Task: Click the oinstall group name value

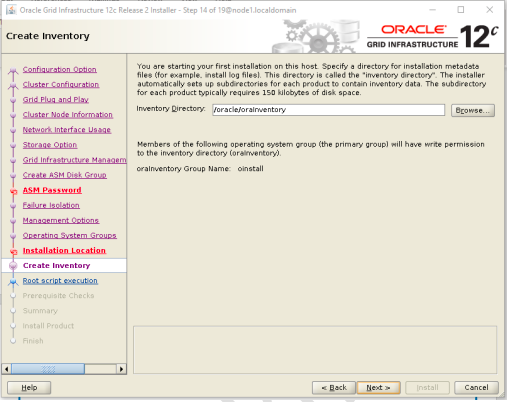Action: coord(250,169)
